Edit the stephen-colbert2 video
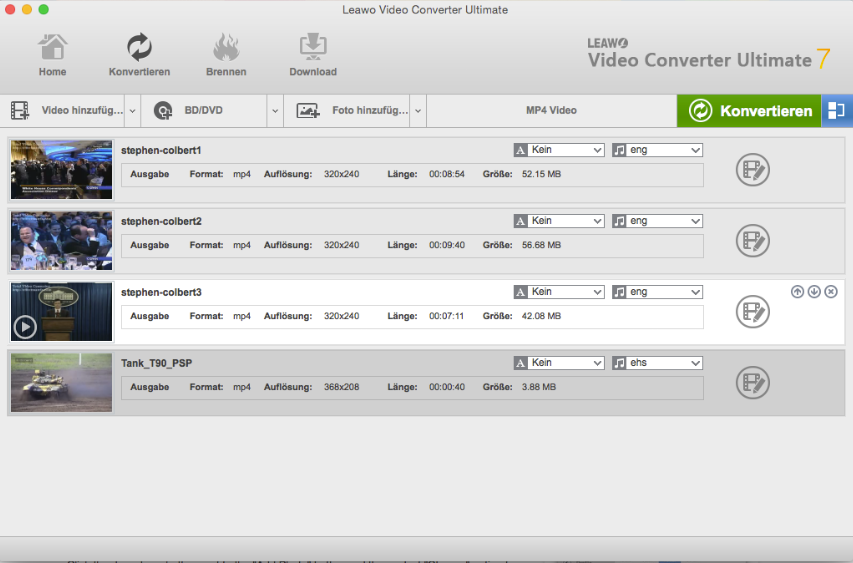Viewport: 853px width, 563px height. pos(752,241)
